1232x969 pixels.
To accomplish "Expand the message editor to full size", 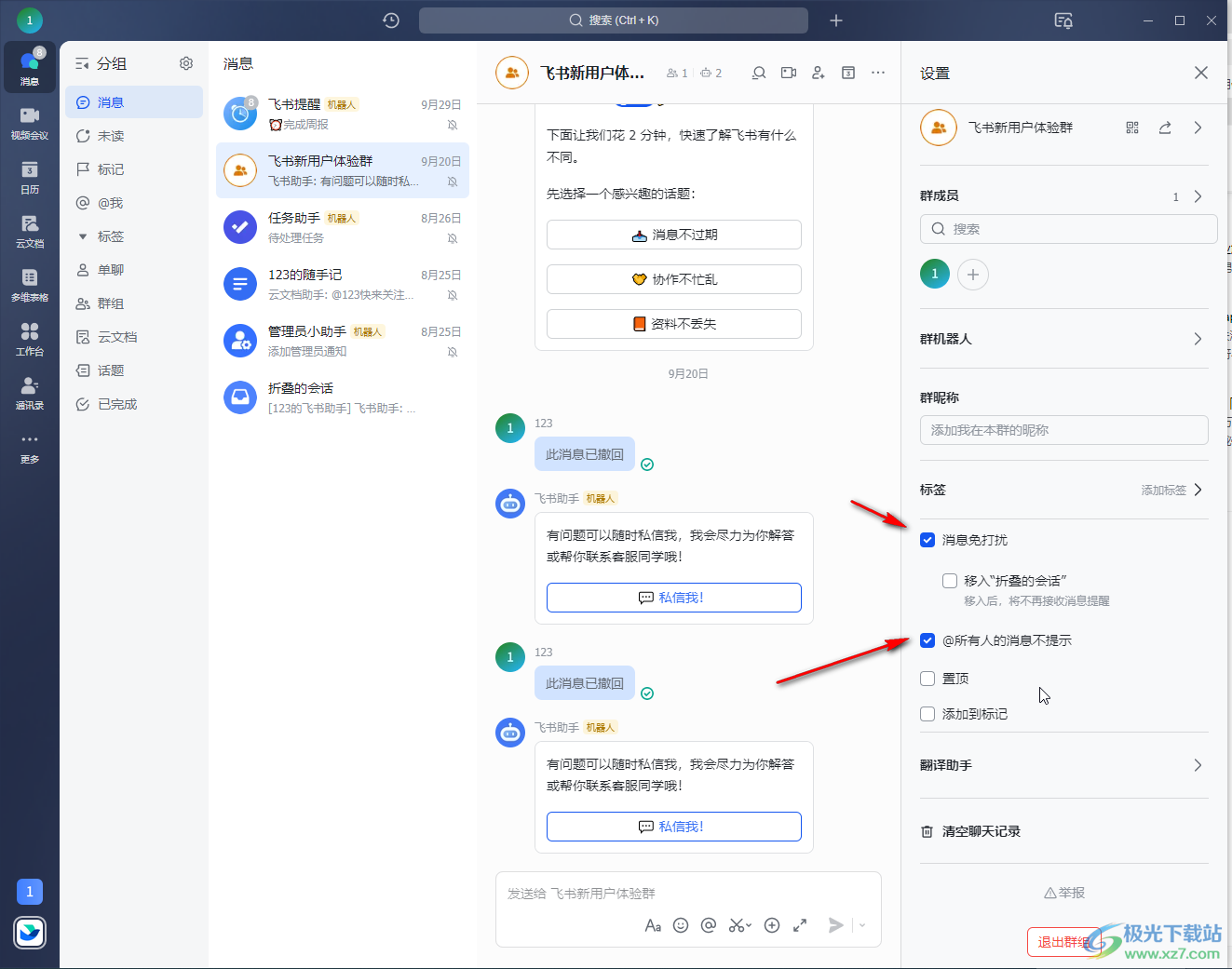I will tap(800, 925).
